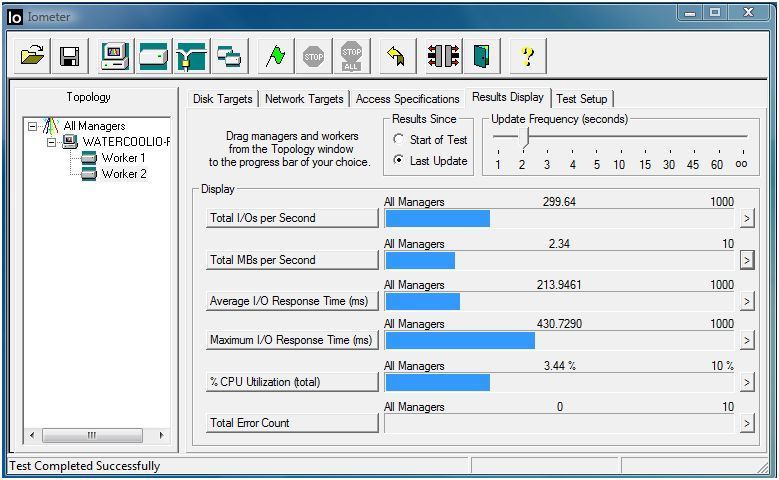The image size is (779, 480).
Task: Click the Total I/Os per Second button
Action: [292, 218]
